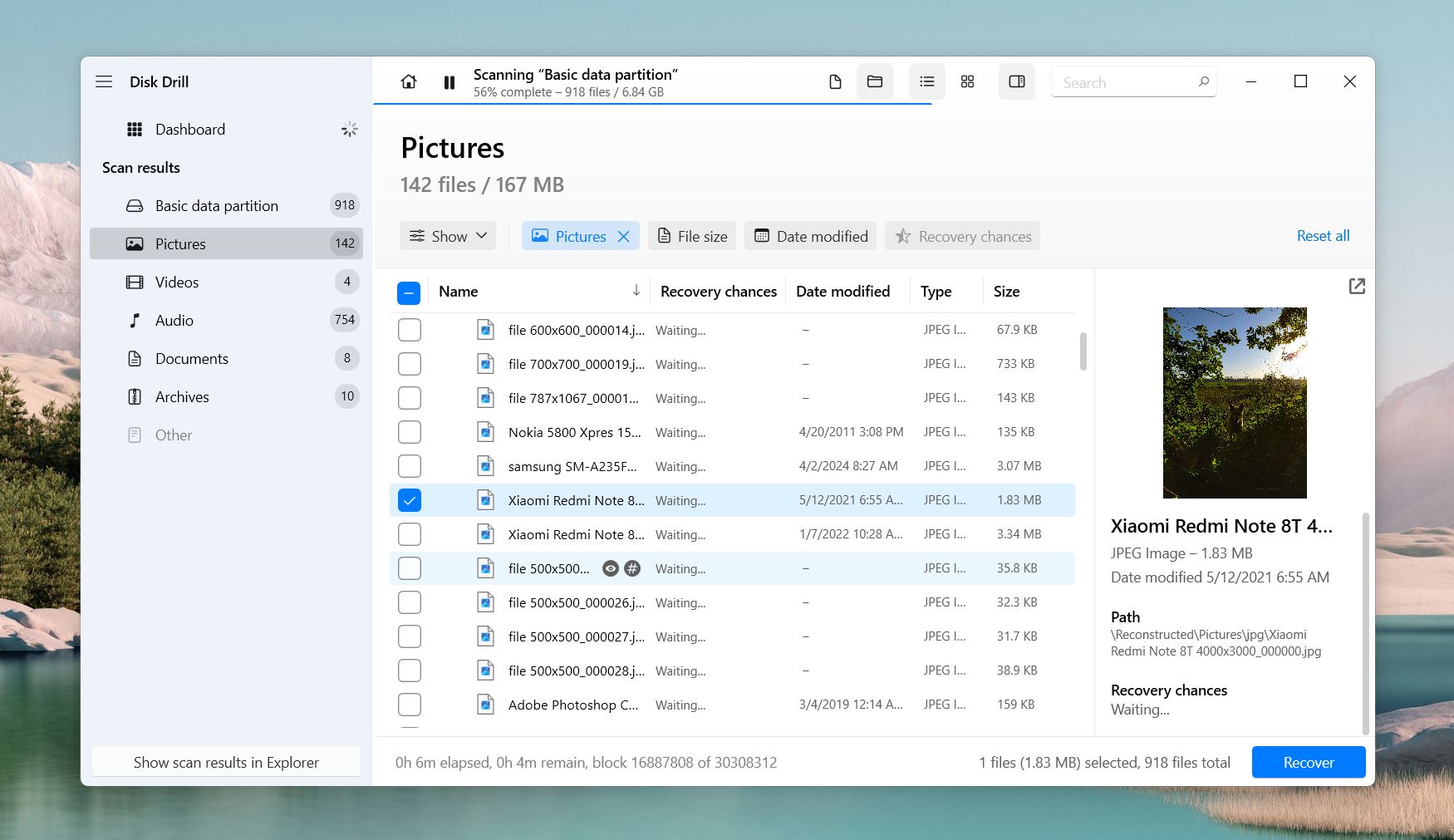The height and width of the screenshot is (840, 1454).
Task: Click the Dashboard loading spinner icon
Action: pos(350,129)
